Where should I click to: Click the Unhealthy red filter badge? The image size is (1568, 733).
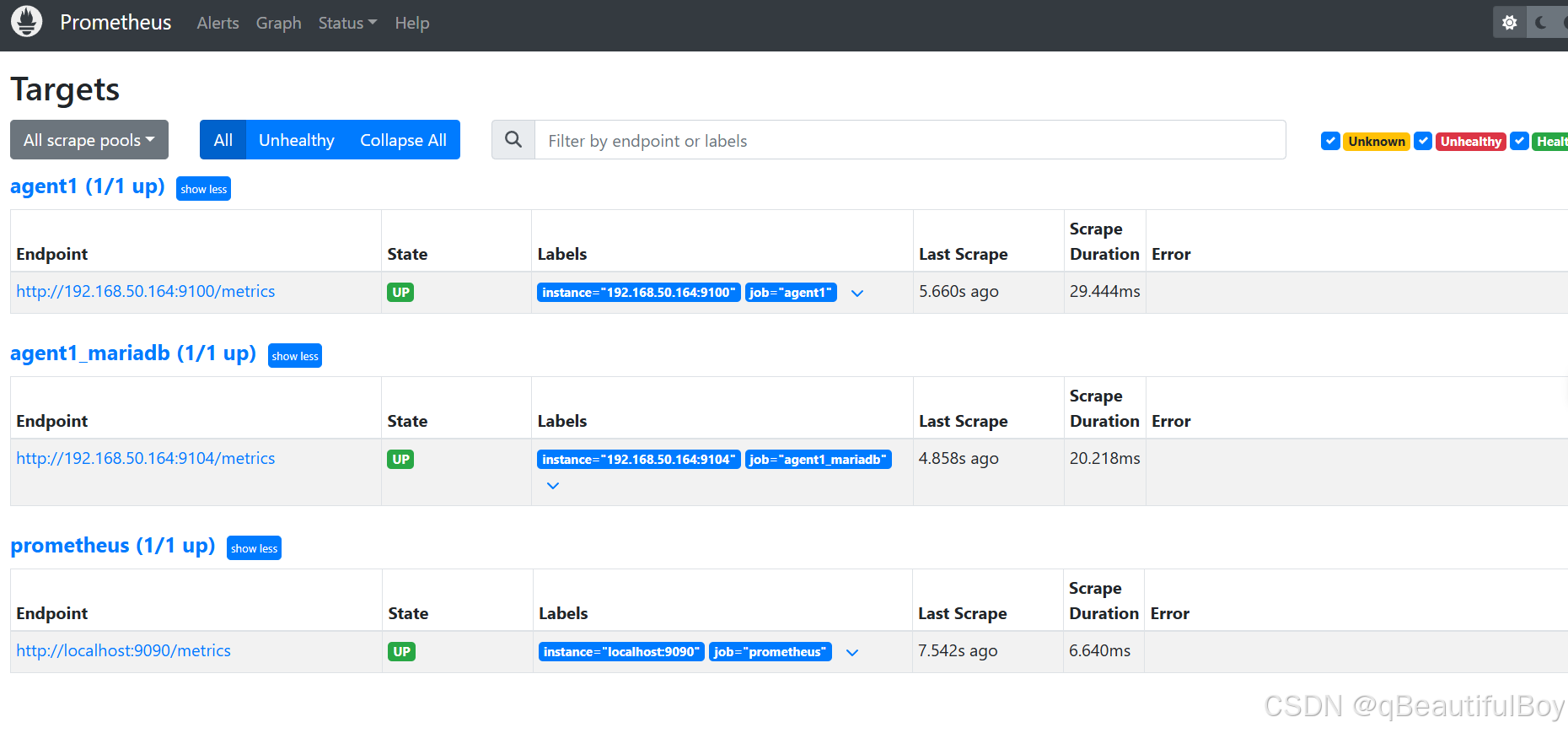coord(1471,142)
